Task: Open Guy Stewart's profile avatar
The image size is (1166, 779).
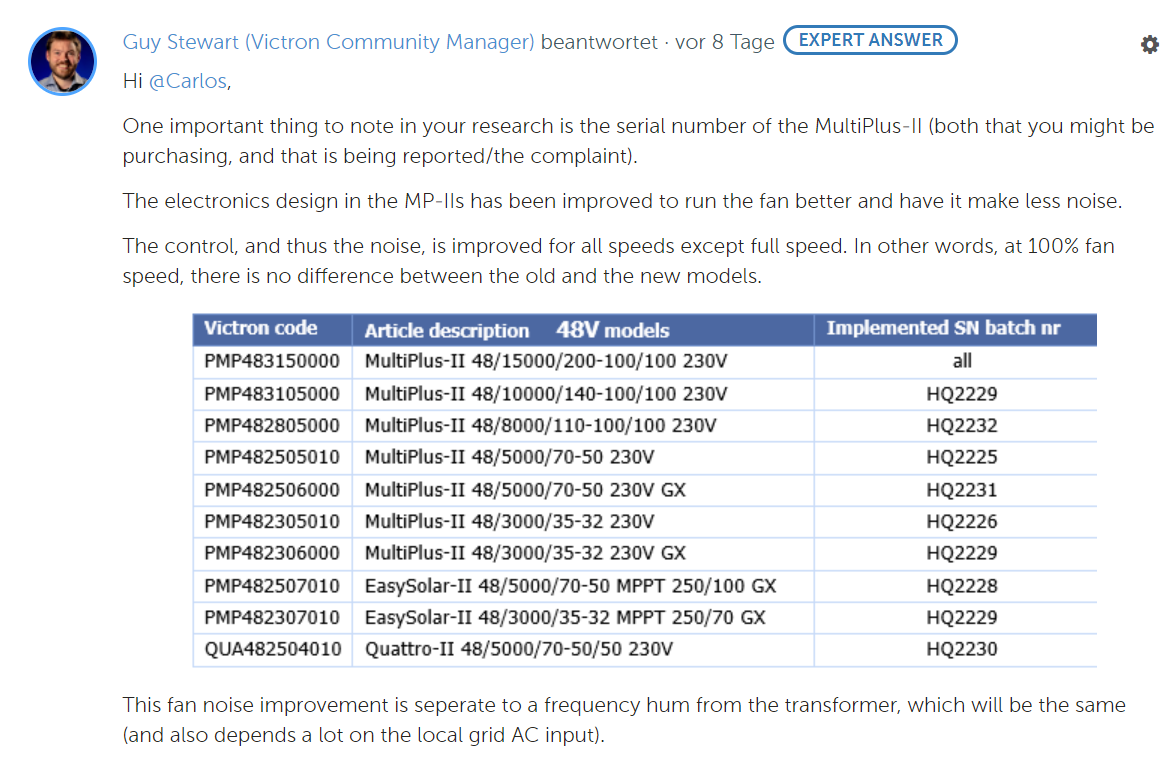Action: coord(62,62)
